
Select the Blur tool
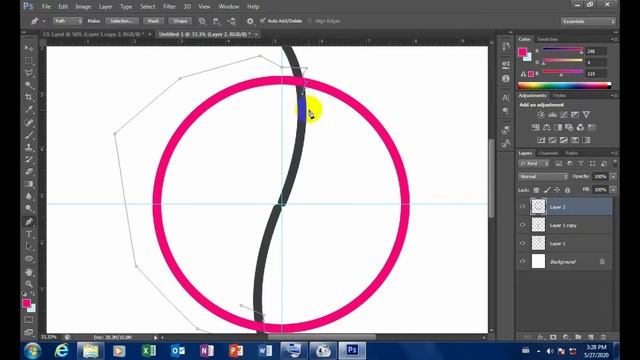pos(29,196)
